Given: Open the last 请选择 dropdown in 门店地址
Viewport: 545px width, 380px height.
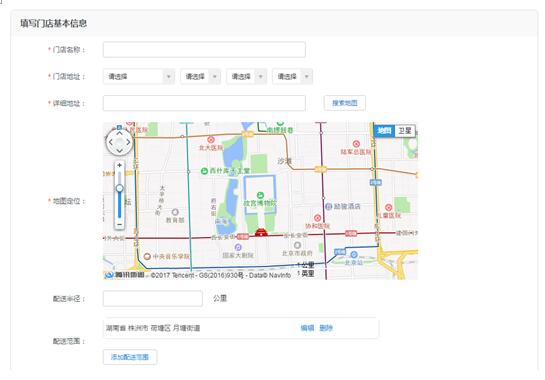Looking at the screenshot, I should click(292, 76).
